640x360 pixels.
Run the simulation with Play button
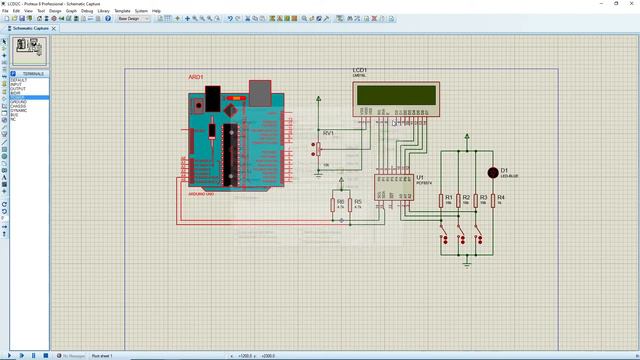(x=9, y=356)
